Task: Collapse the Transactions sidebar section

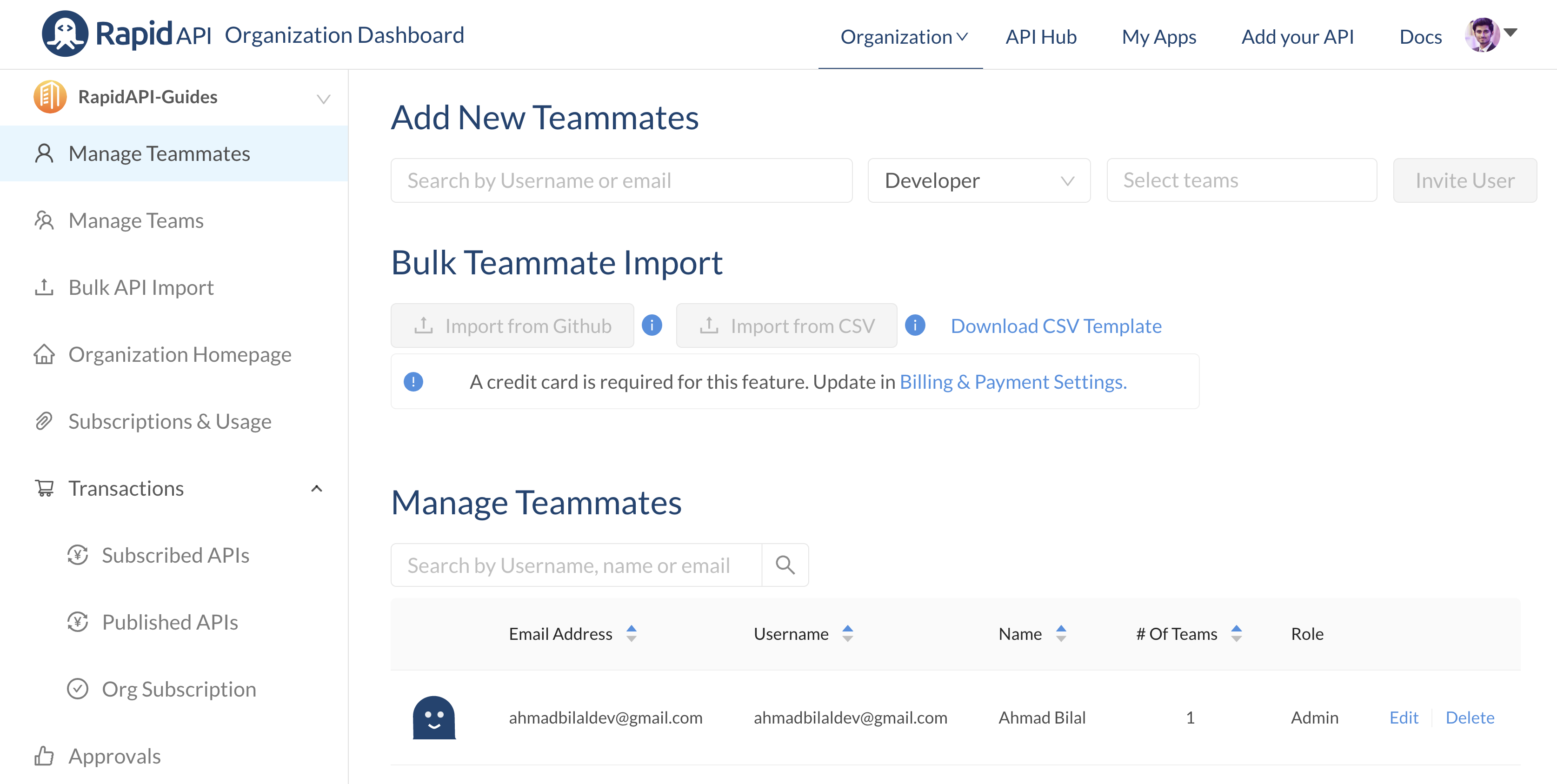Action: [316, 488]
